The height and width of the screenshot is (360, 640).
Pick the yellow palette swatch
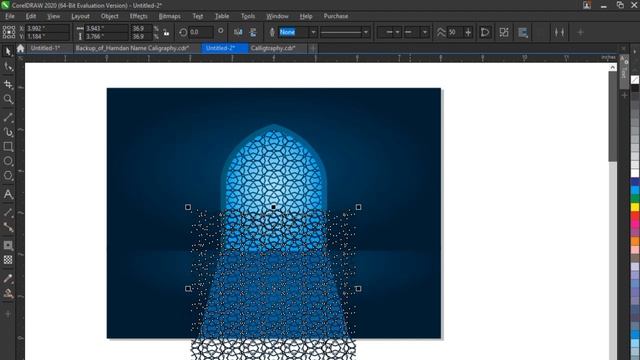pos(635,207)
